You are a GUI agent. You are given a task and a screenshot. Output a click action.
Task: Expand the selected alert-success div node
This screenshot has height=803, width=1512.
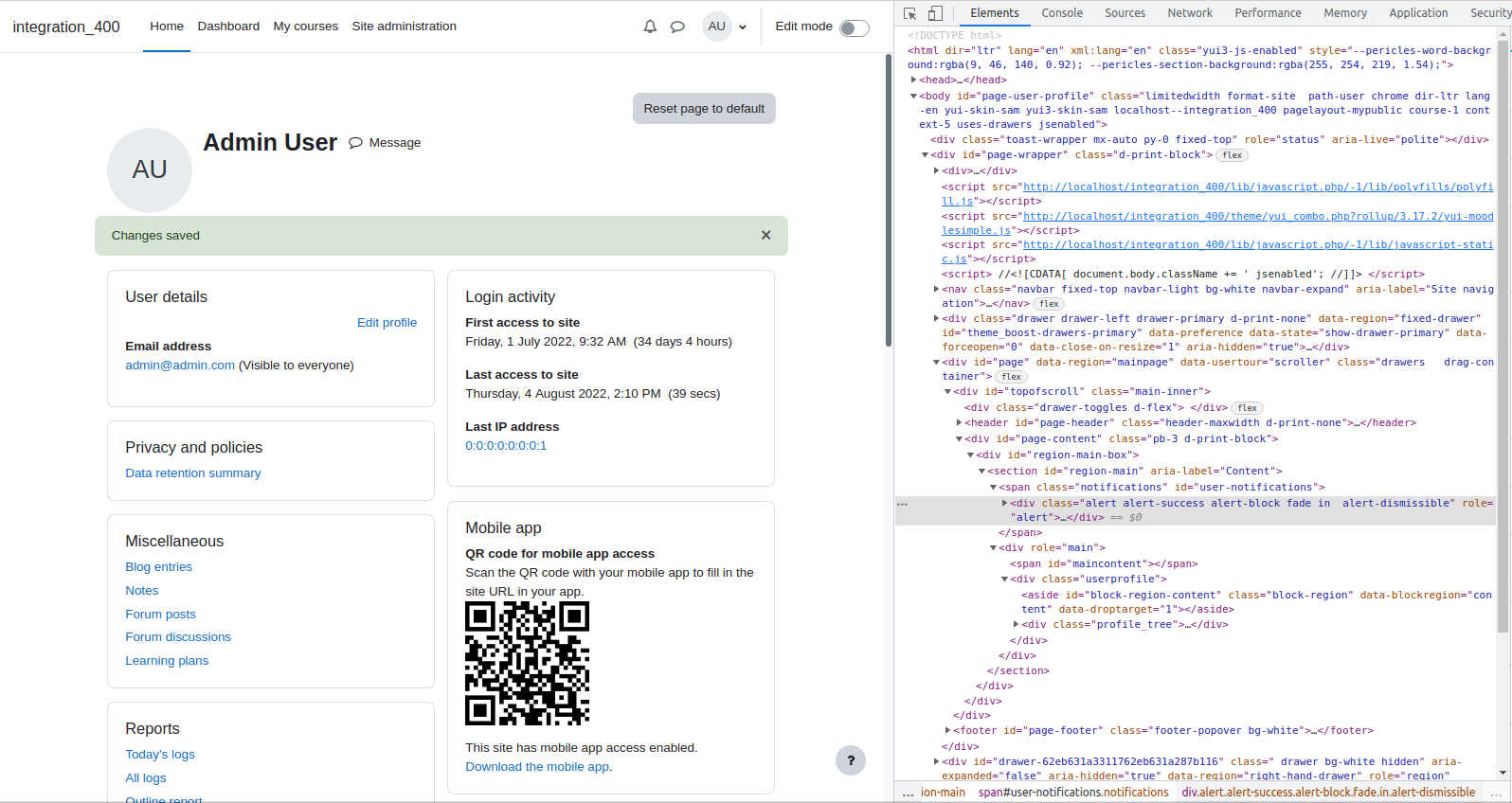1004,503
